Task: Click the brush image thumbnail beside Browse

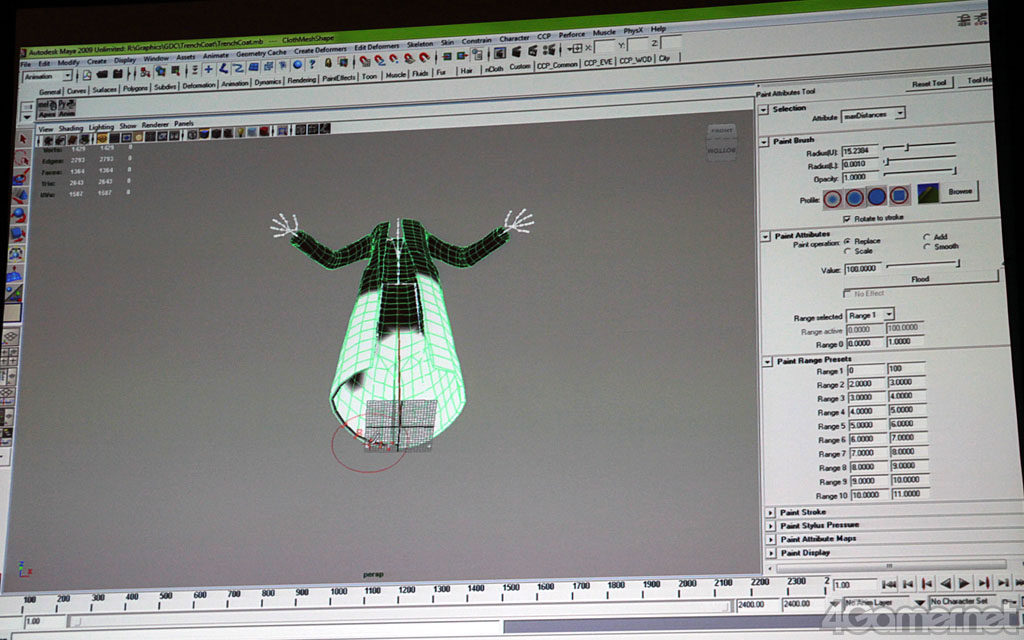Action: (928, 194)
